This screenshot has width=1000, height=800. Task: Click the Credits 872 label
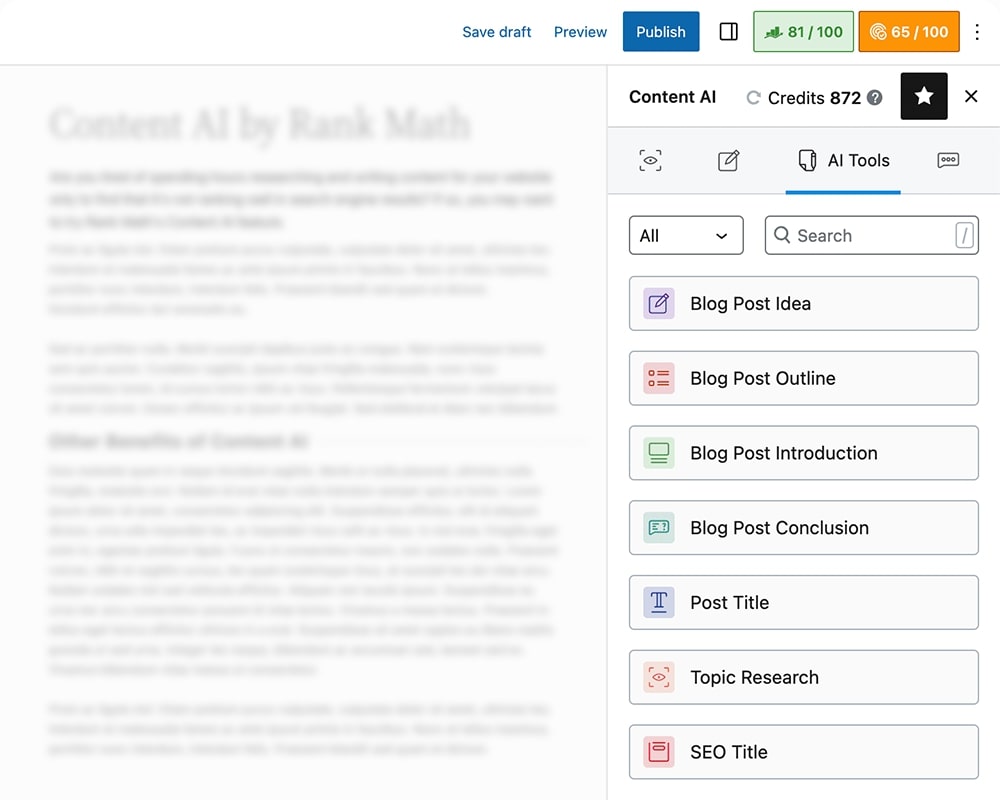click(x=814, y=98)
